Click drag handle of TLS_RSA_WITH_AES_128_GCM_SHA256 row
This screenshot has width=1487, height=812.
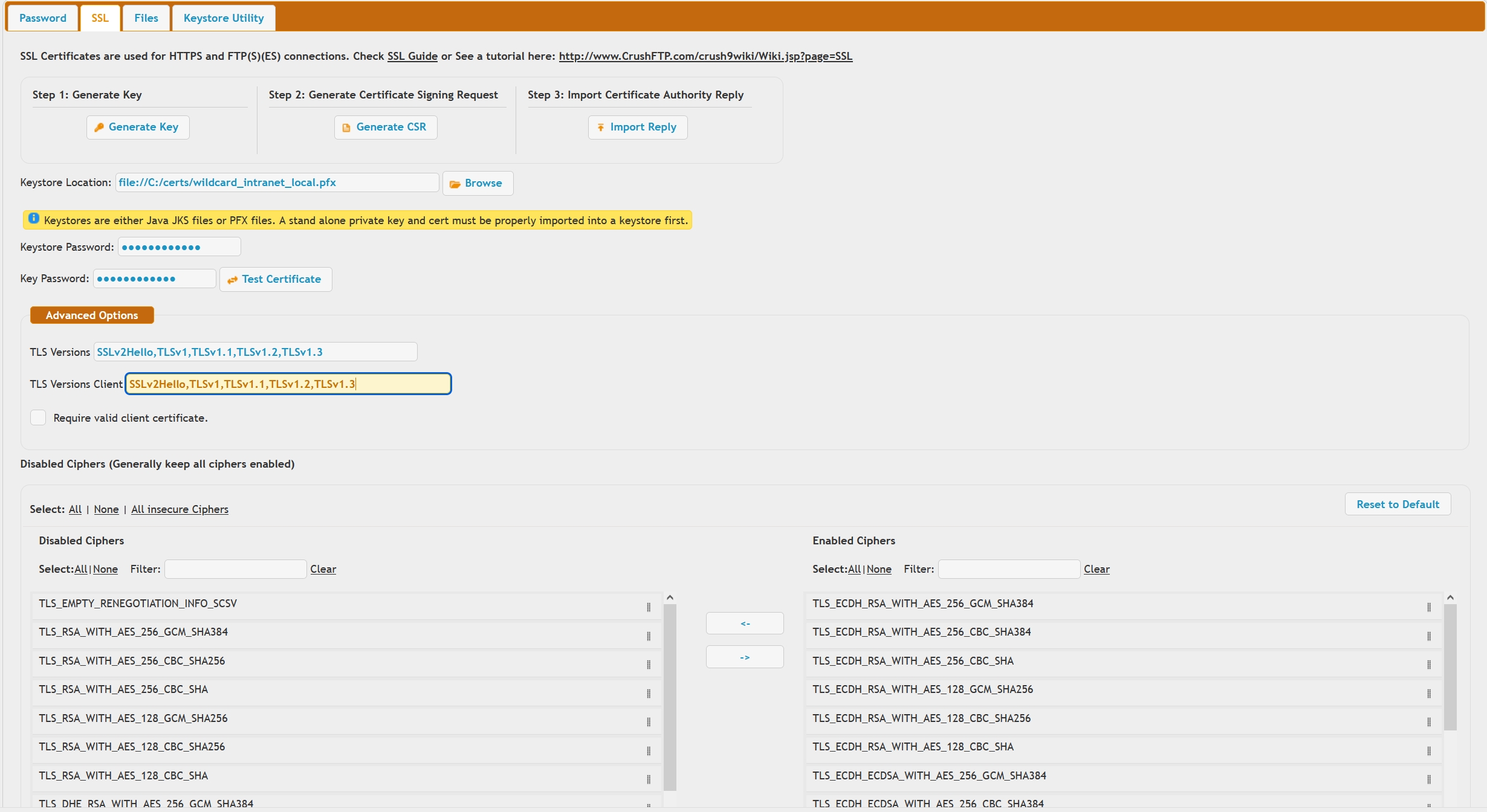pyautogui.click(x=649, y=722)
